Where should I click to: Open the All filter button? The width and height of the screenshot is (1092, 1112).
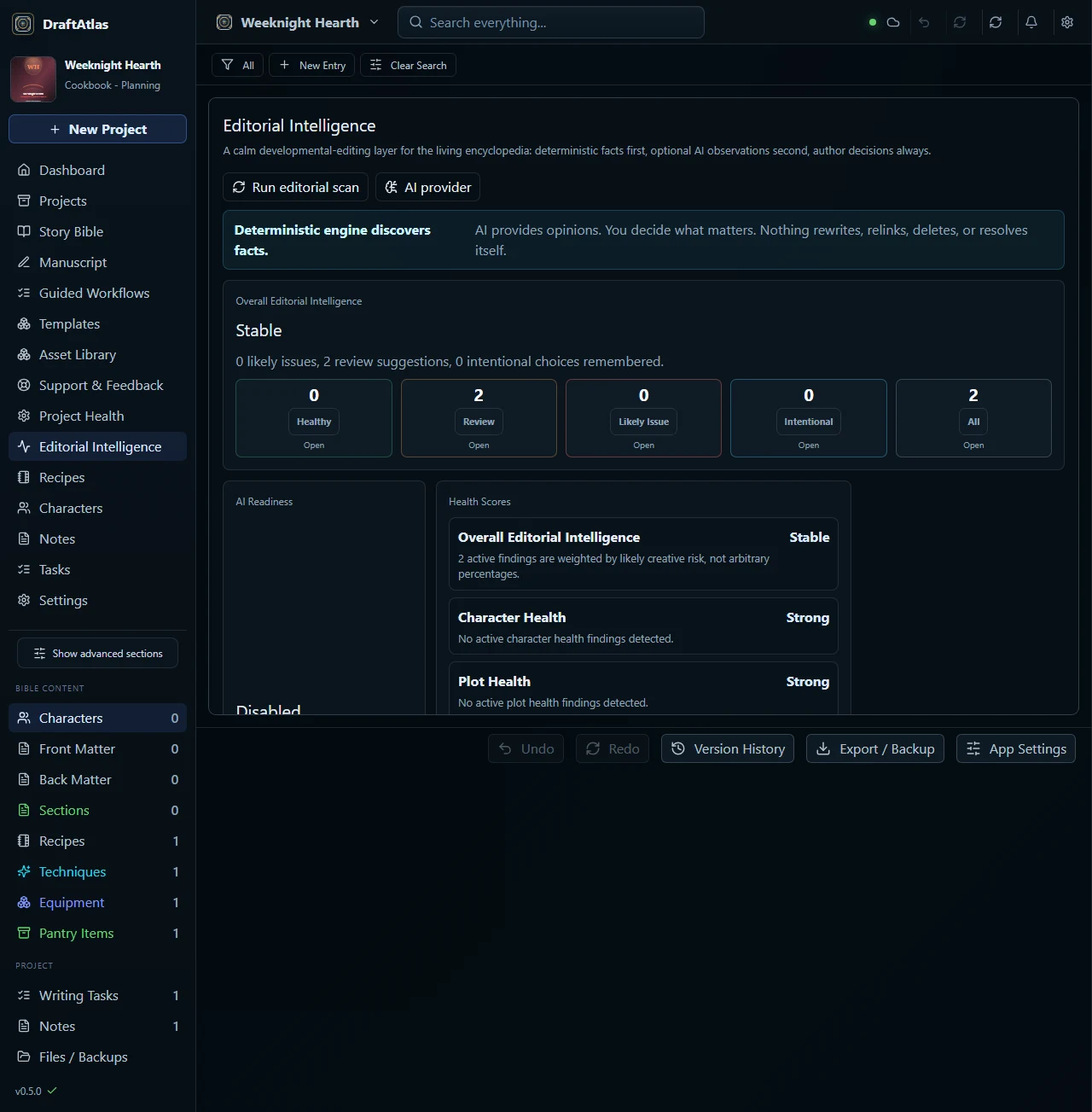click(237, 65)
